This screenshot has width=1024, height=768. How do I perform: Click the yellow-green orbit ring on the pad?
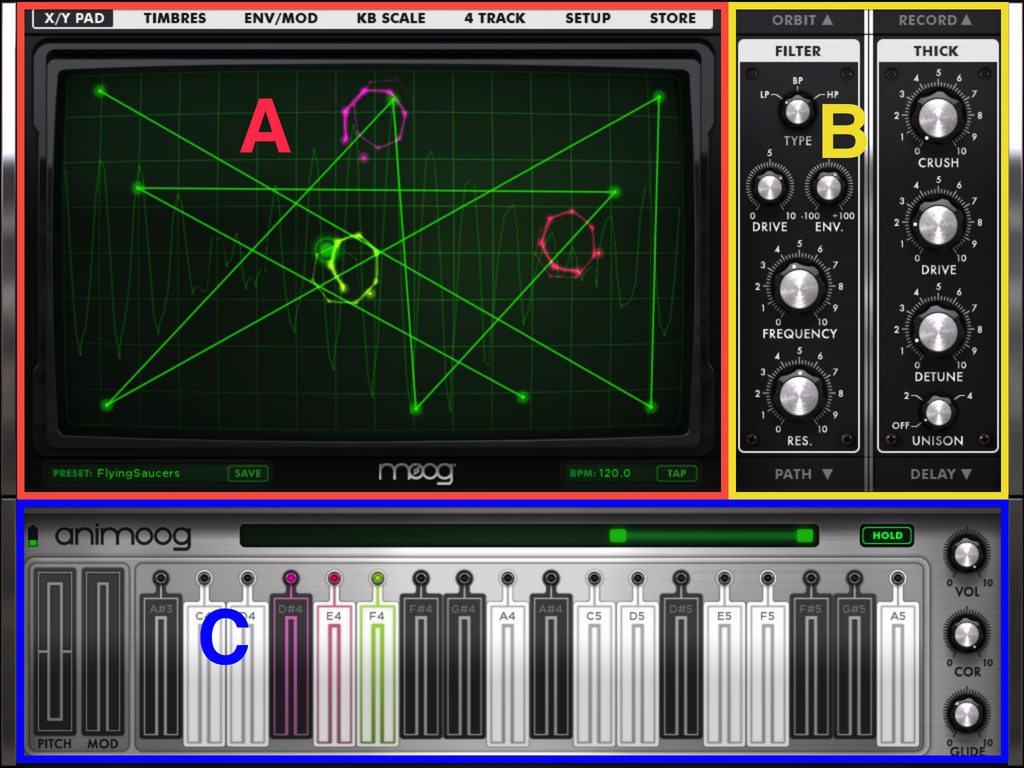(x=347, y=269)
